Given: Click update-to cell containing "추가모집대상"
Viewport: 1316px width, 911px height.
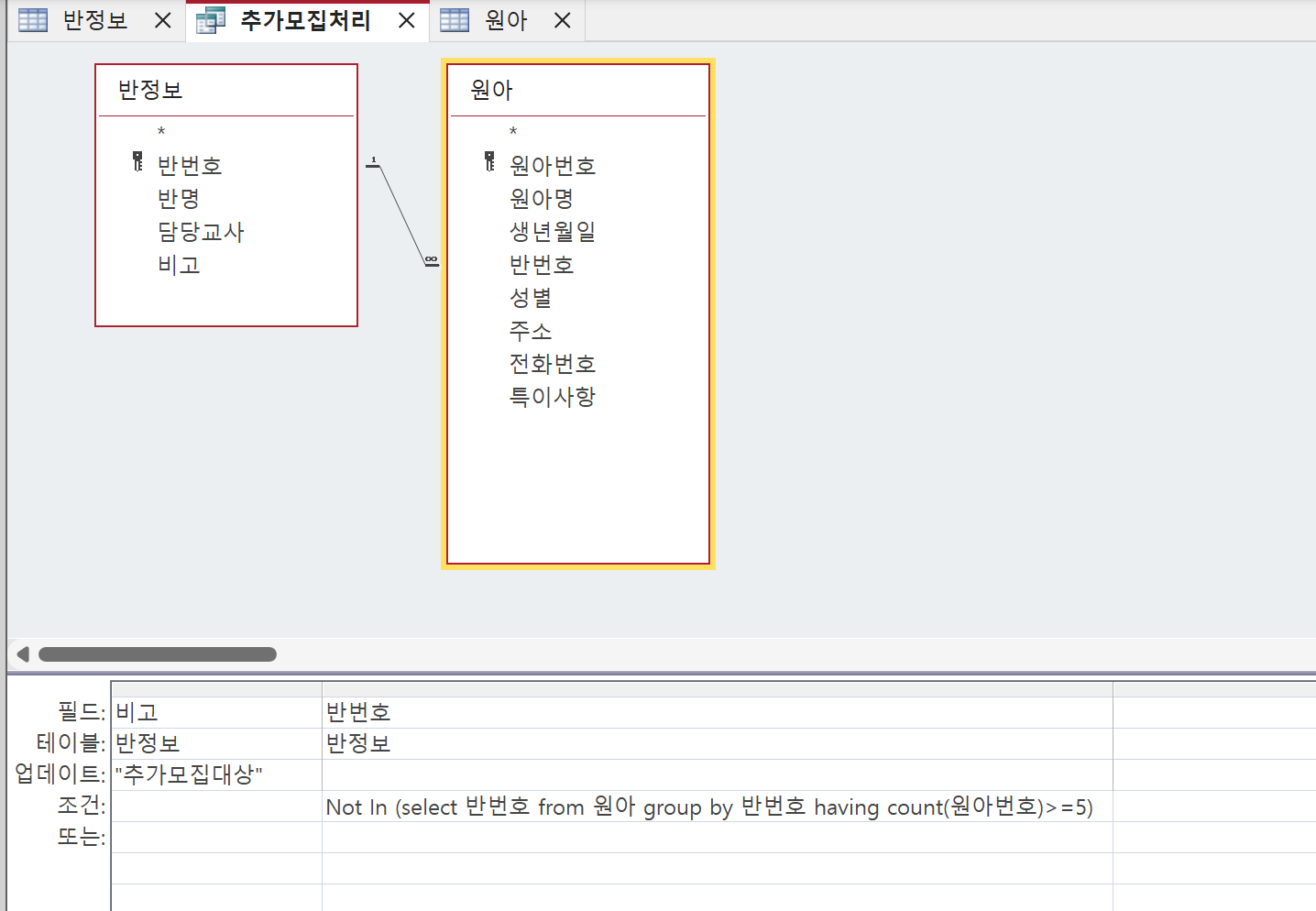Looking at the screenshot, I should pyautogui.click(x=216, y=774).
